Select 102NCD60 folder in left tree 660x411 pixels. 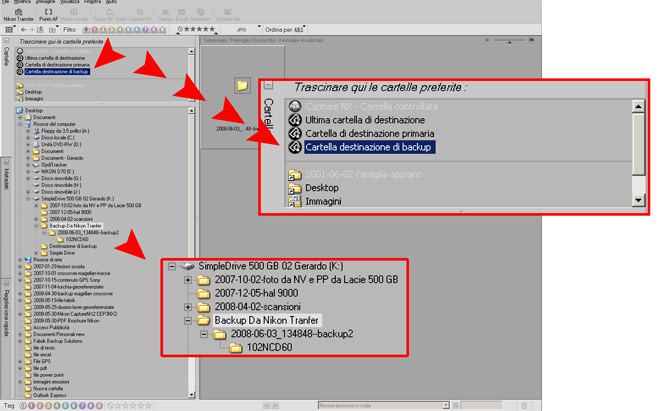(x=77, y=239)
